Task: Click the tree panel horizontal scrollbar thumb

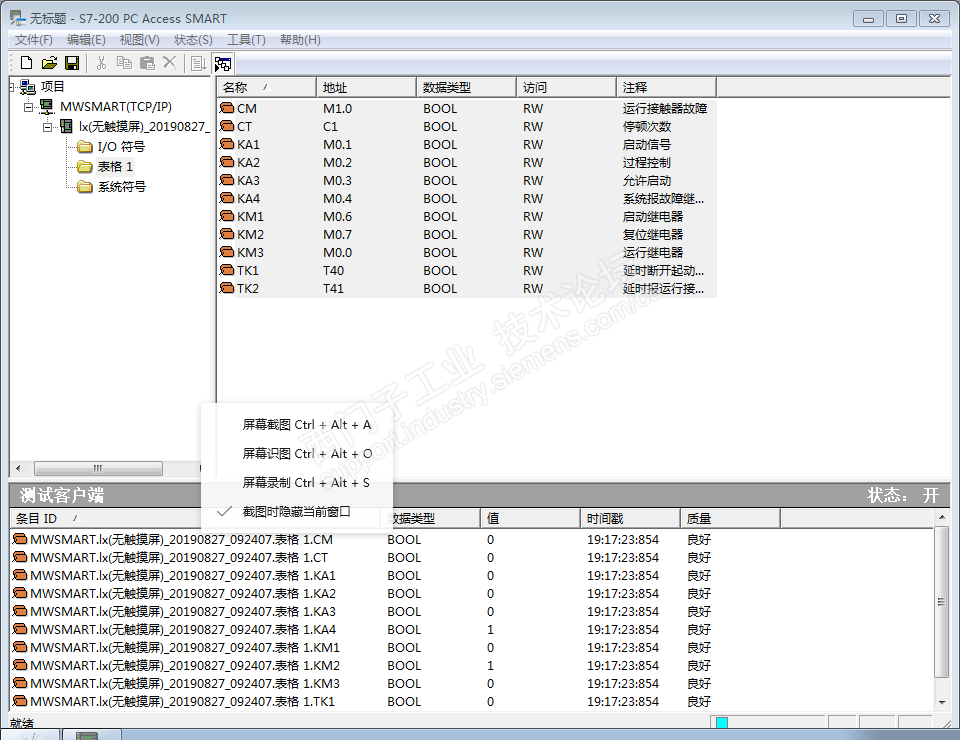Action: coord(98,468)
